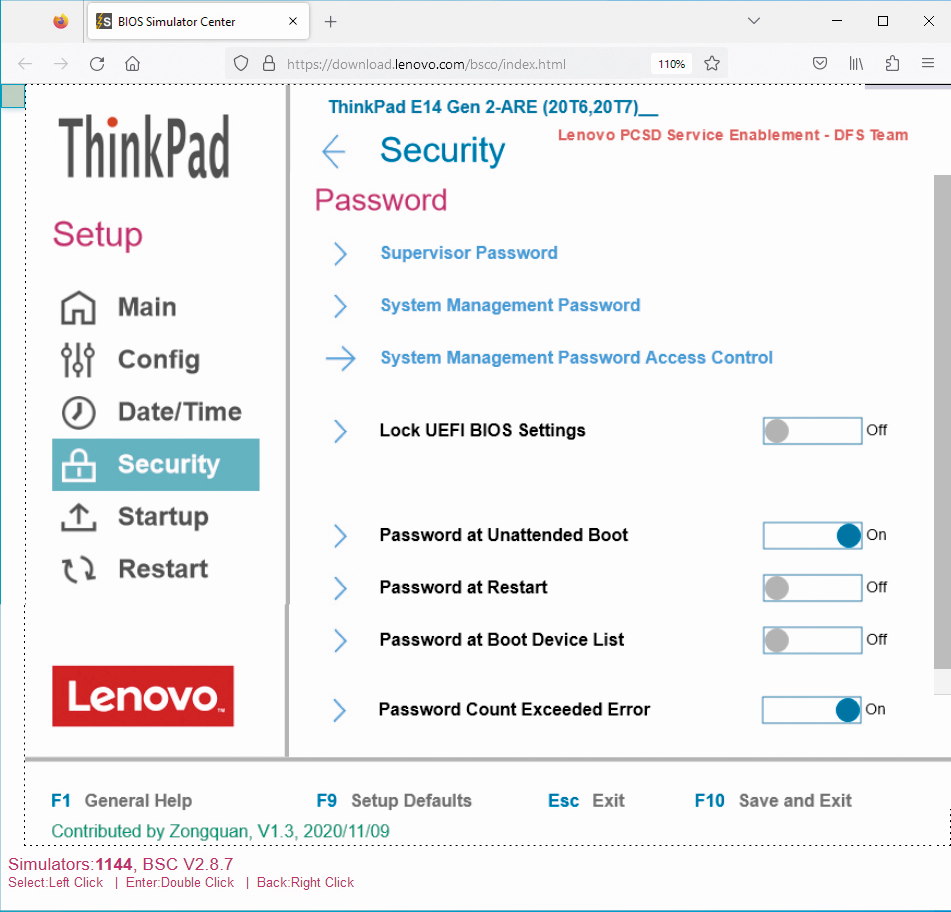Click the browser forward navigation arrow
The height and width of the screenshot is (912, 951).
point(61,64)
